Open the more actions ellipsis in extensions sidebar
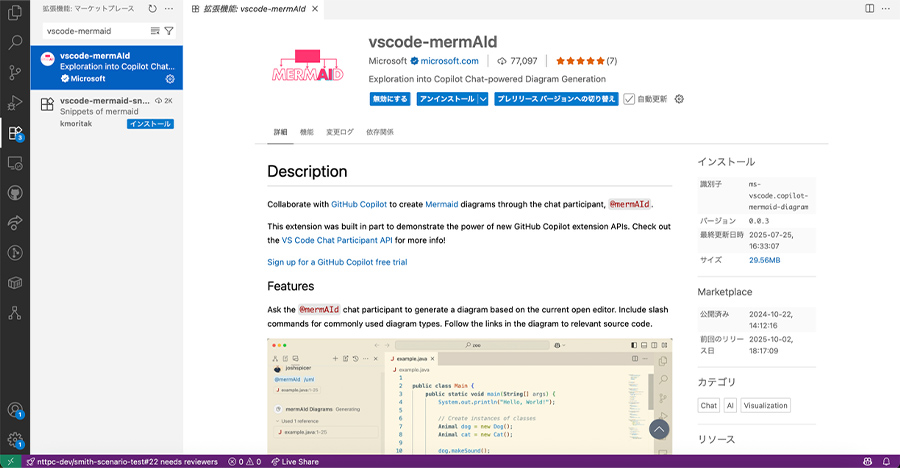The image size is (900, 468). tap(169, 8)
